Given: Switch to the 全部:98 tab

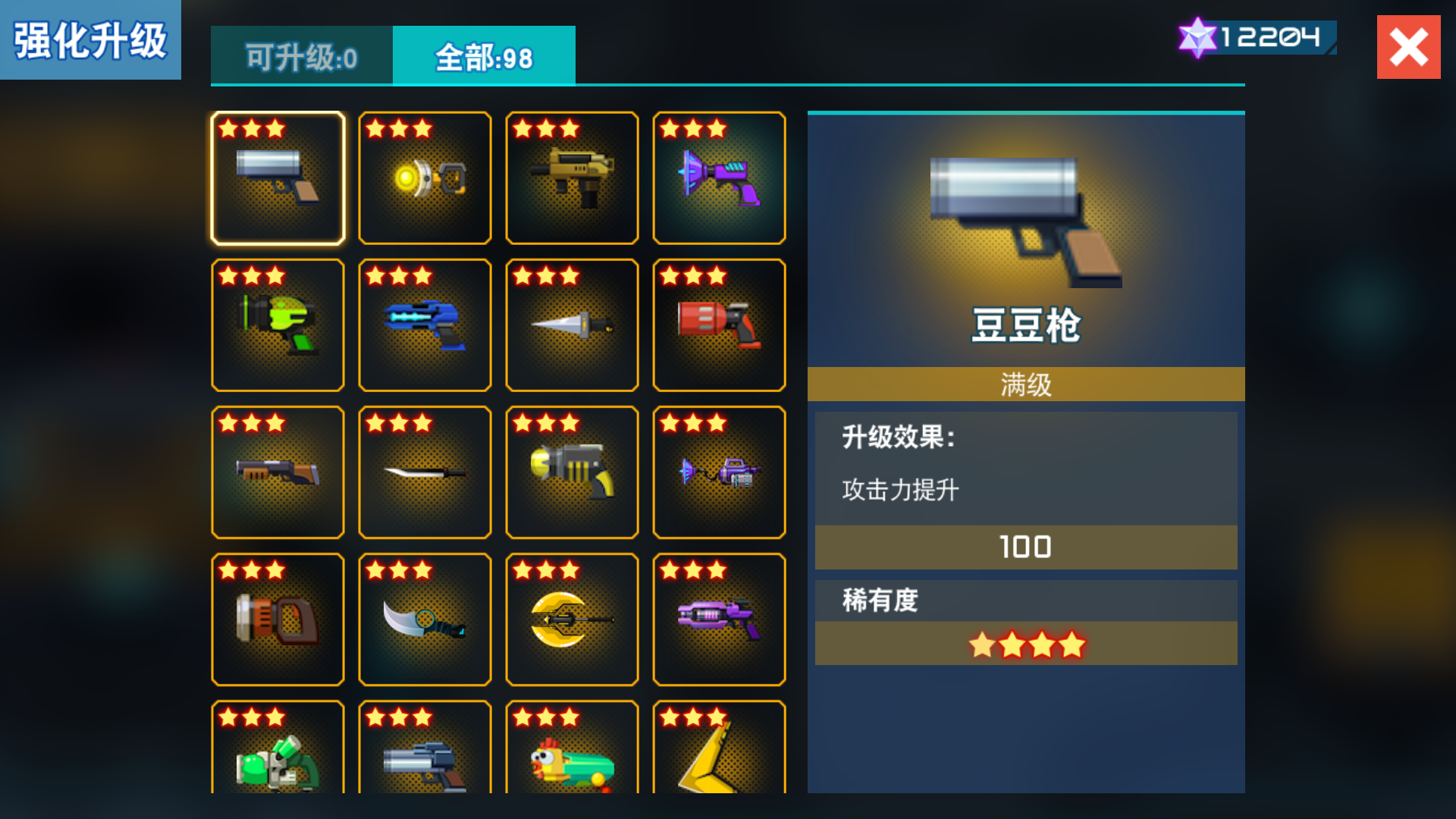Looking at the screenshot, I should pyautogui.click(x=484, y=55).
